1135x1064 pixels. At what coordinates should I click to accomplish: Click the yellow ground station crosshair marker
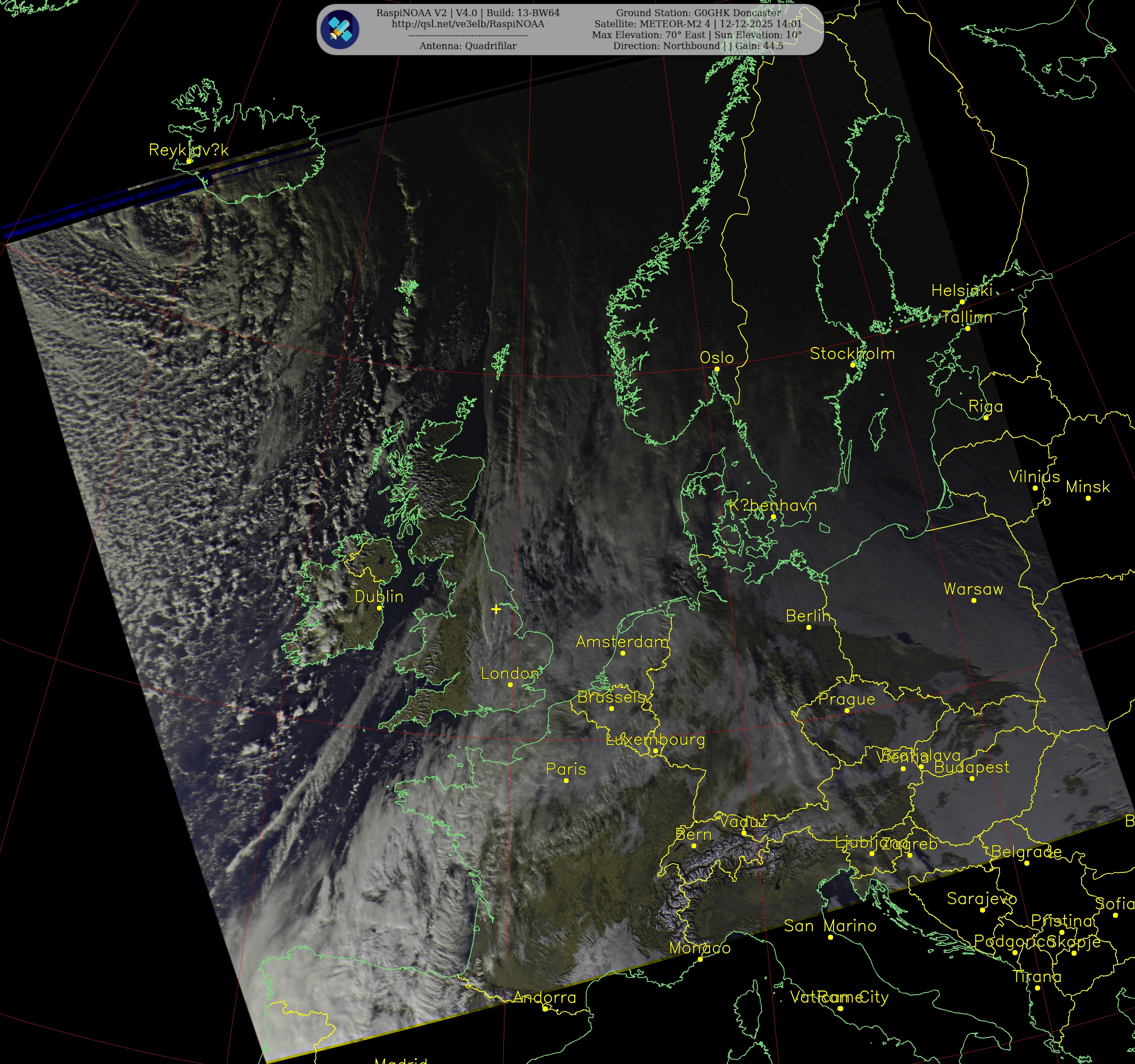coord(496,609)
